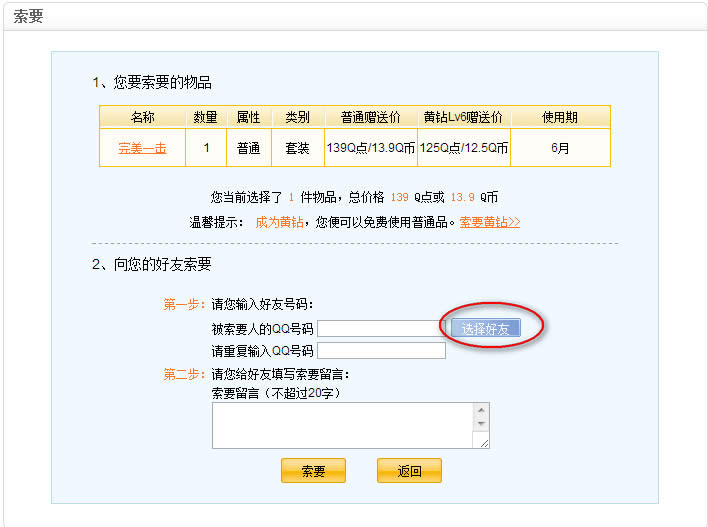This screenshot has height=527, width=708.
Task: Click the 名称 column header
Action: coord(142,117)
